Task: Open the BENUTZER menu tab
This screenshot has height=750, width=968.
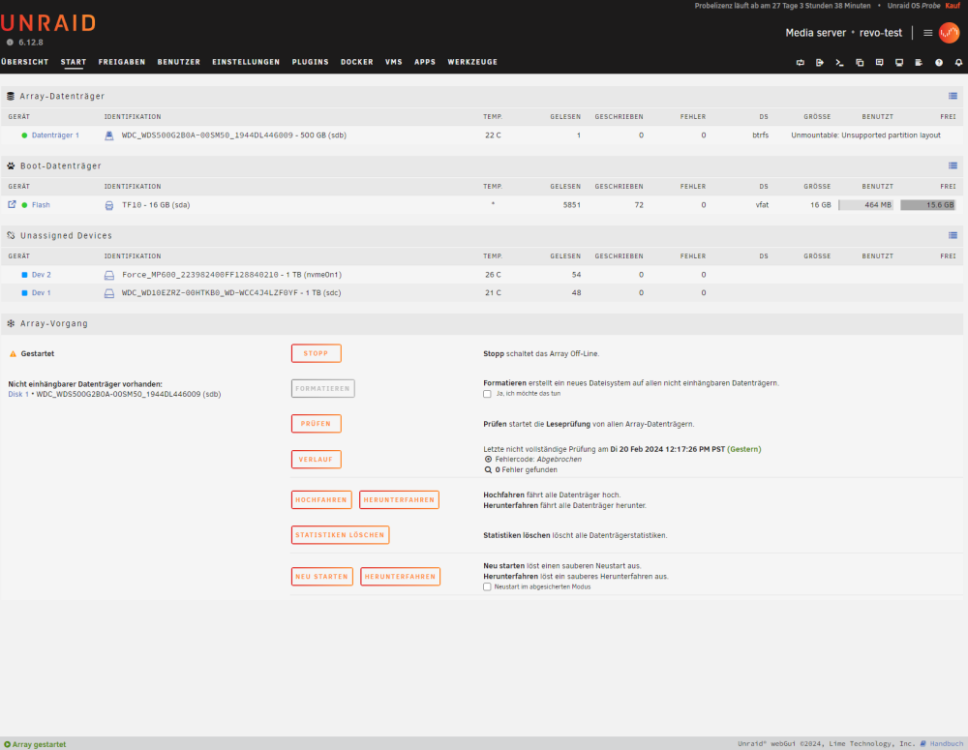Action: pos(179,62)
